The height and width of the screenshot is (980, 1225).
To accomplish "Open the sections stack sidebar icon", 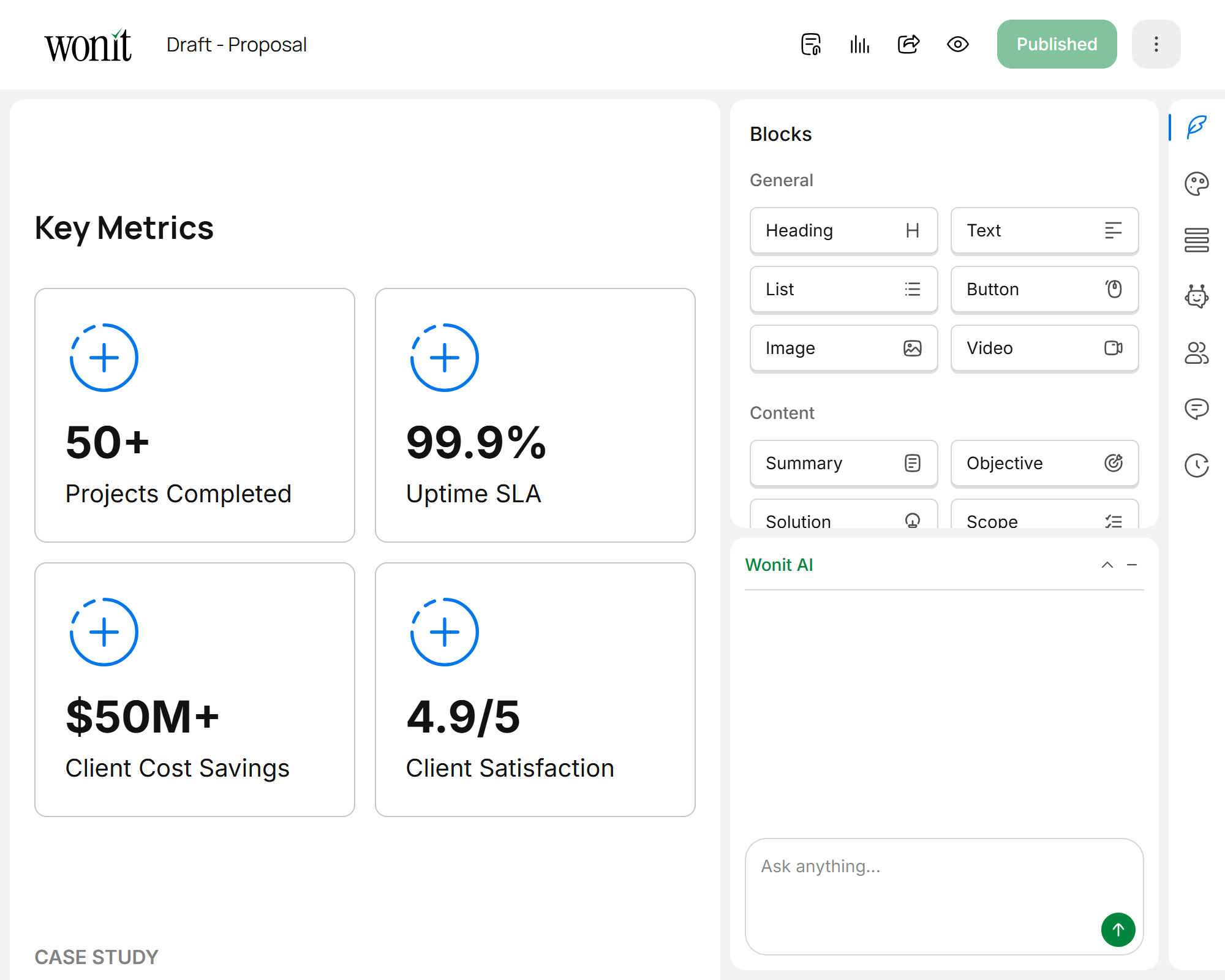I will tap(1196, 240).
